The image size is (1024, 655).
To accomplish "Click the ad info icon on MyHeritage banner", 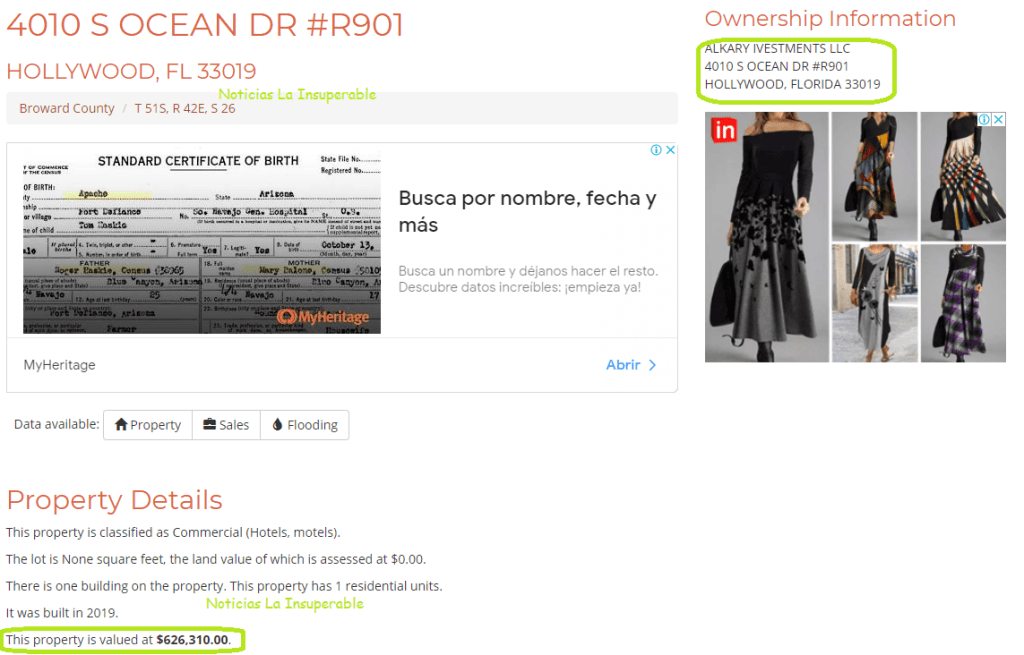I will point(656,150).
